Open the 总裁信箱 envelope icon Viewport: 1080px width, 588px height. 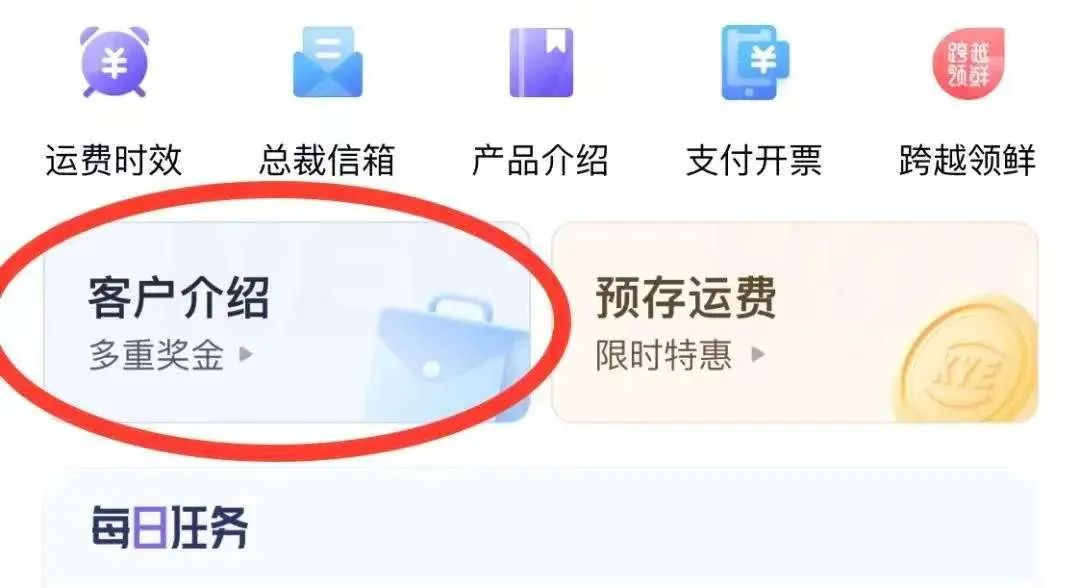(328, 62)
